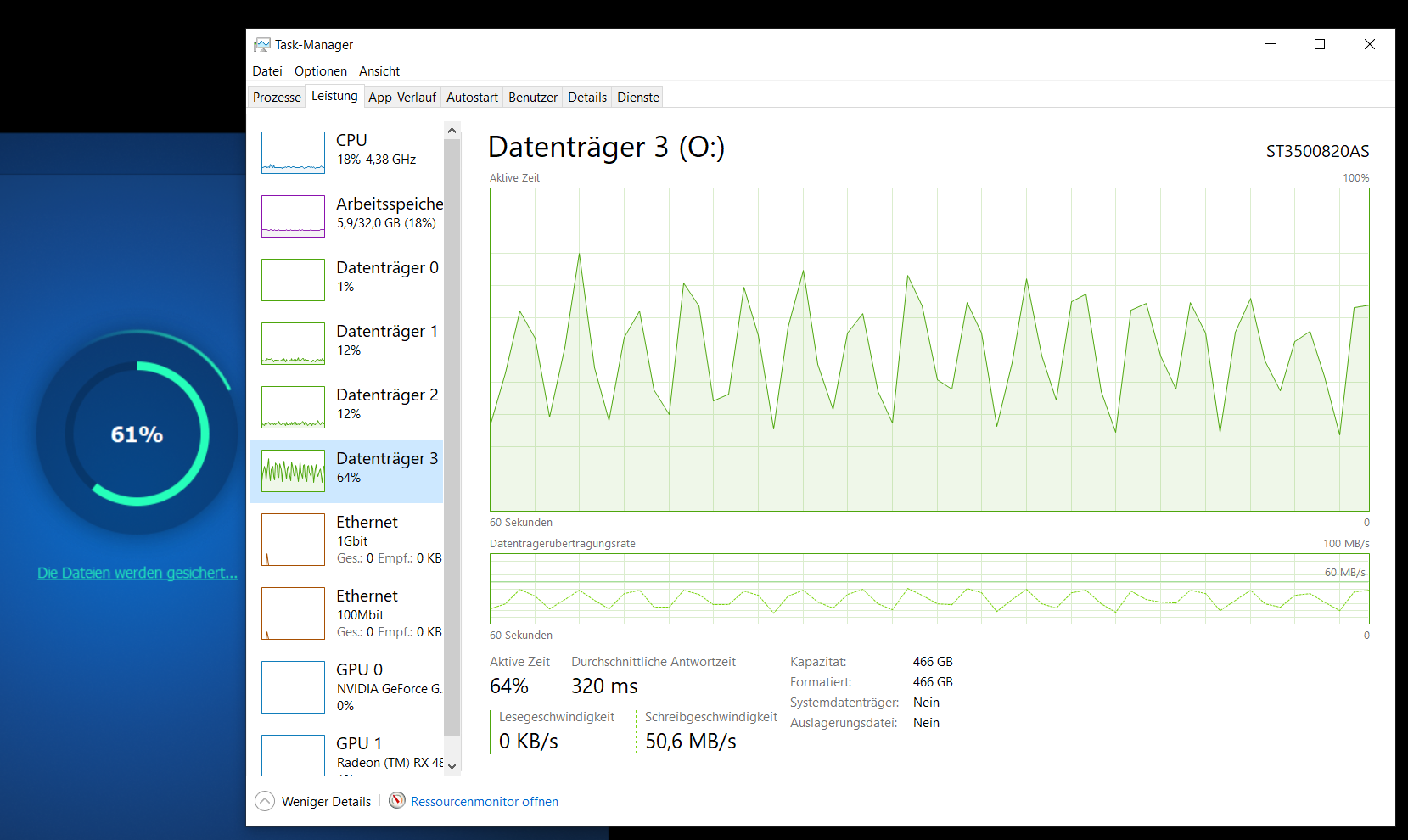Click the Ressourcenmonitor icon

coord(397,800)
